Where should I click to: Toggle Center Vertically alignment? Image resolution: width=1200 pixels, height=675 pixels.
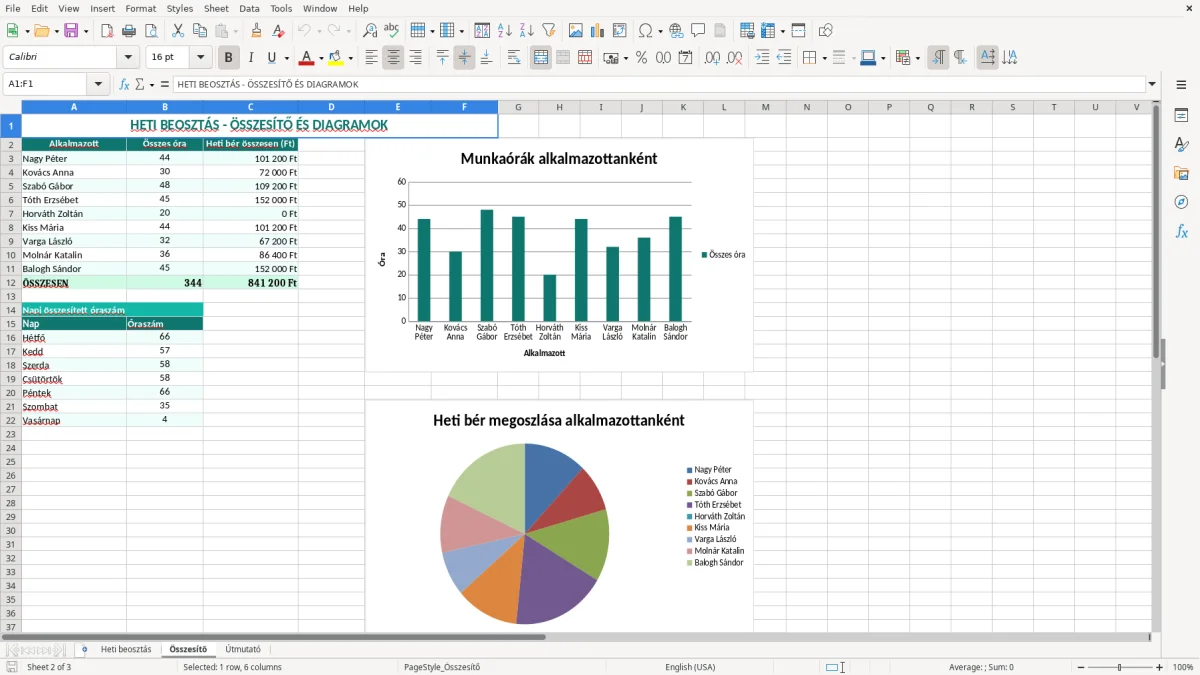coord(464,58)
